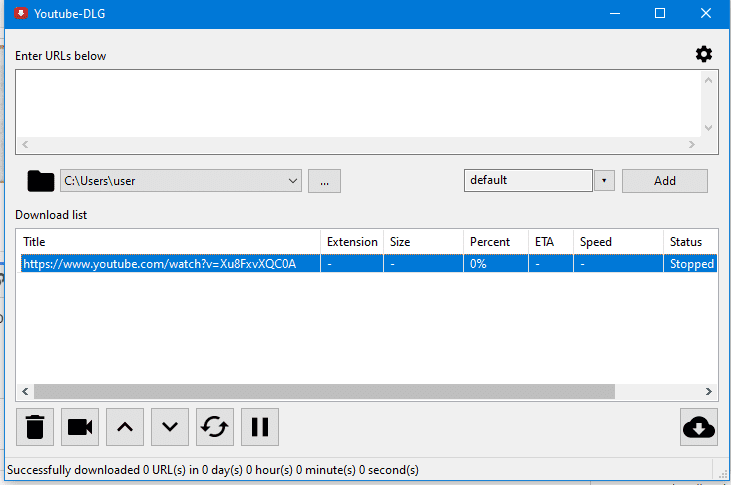Click the status bar download summary text
Viewport: 731px width, 485px height.
coord(213,470)
